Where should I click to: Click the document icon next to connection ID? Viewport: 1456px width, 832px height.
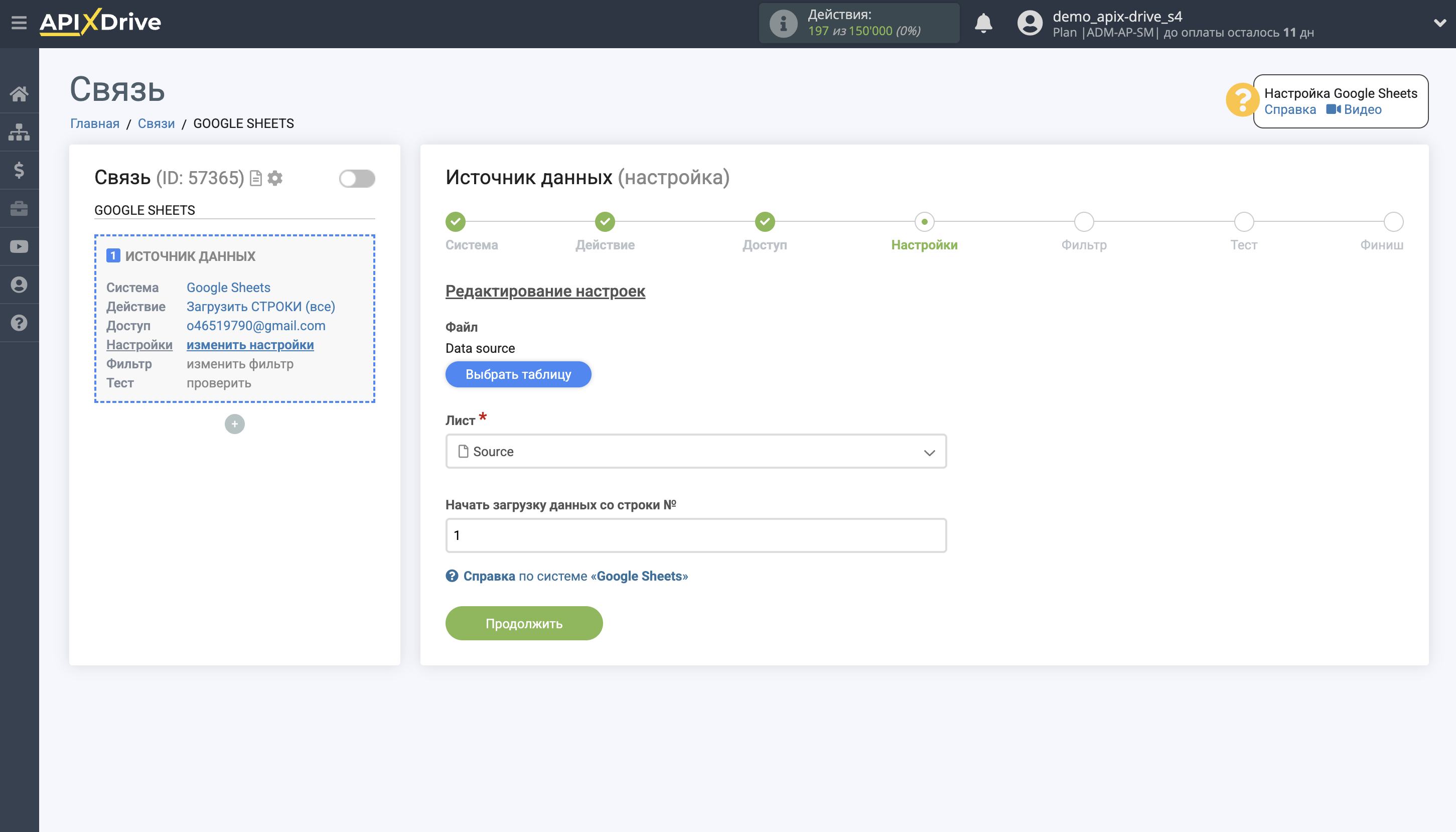click(x=255, y=178)
